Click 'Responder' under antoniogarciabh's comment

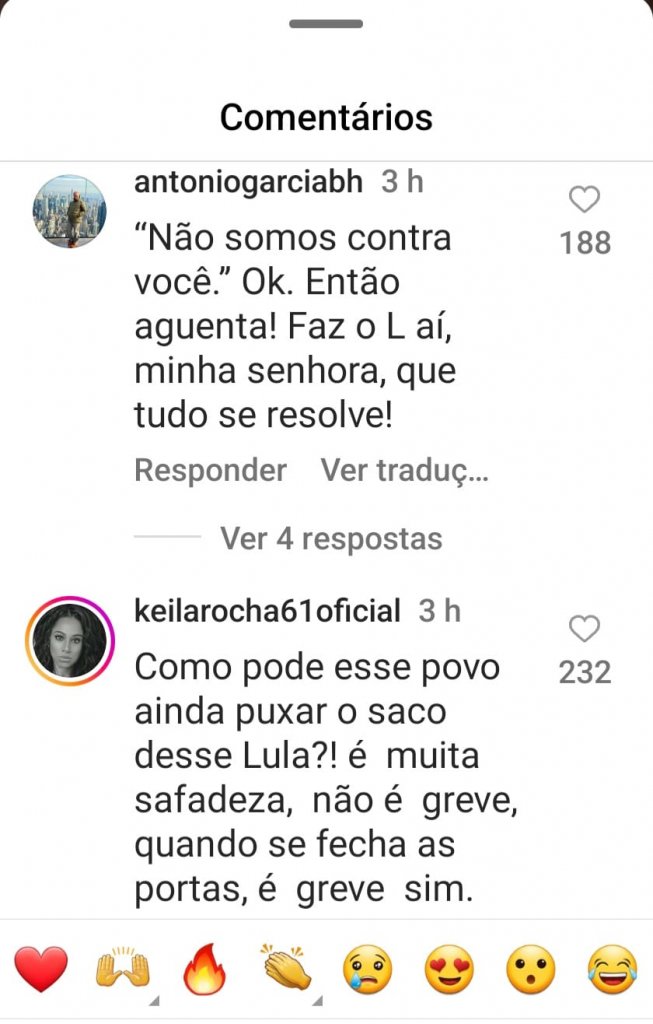click(210, 470)
